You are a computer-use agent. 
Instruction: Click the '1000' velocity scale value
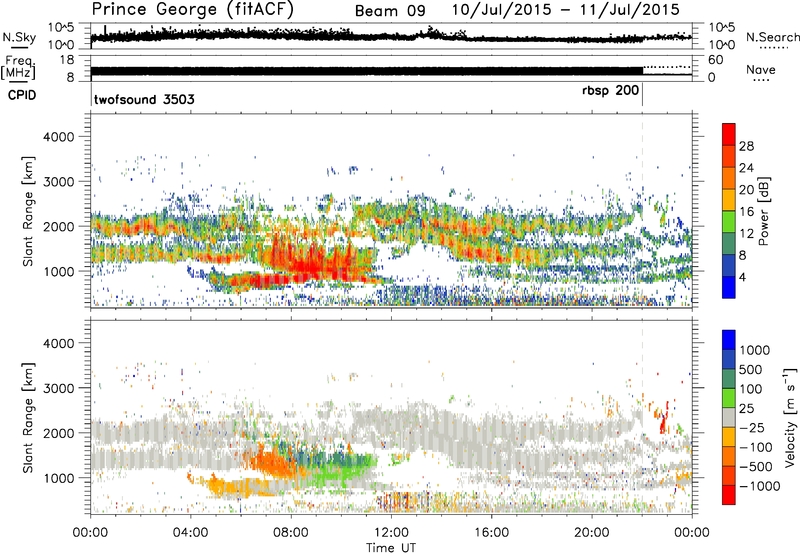[755, 350]
